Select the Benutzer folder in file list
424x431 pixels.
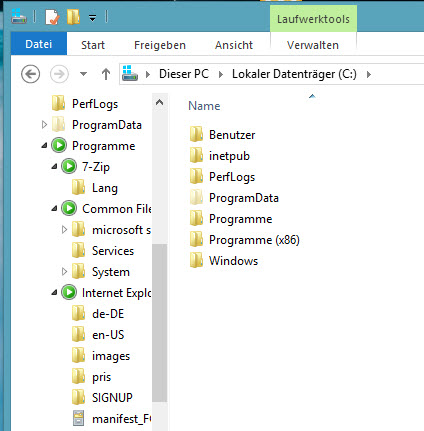(x=232, y=135)
